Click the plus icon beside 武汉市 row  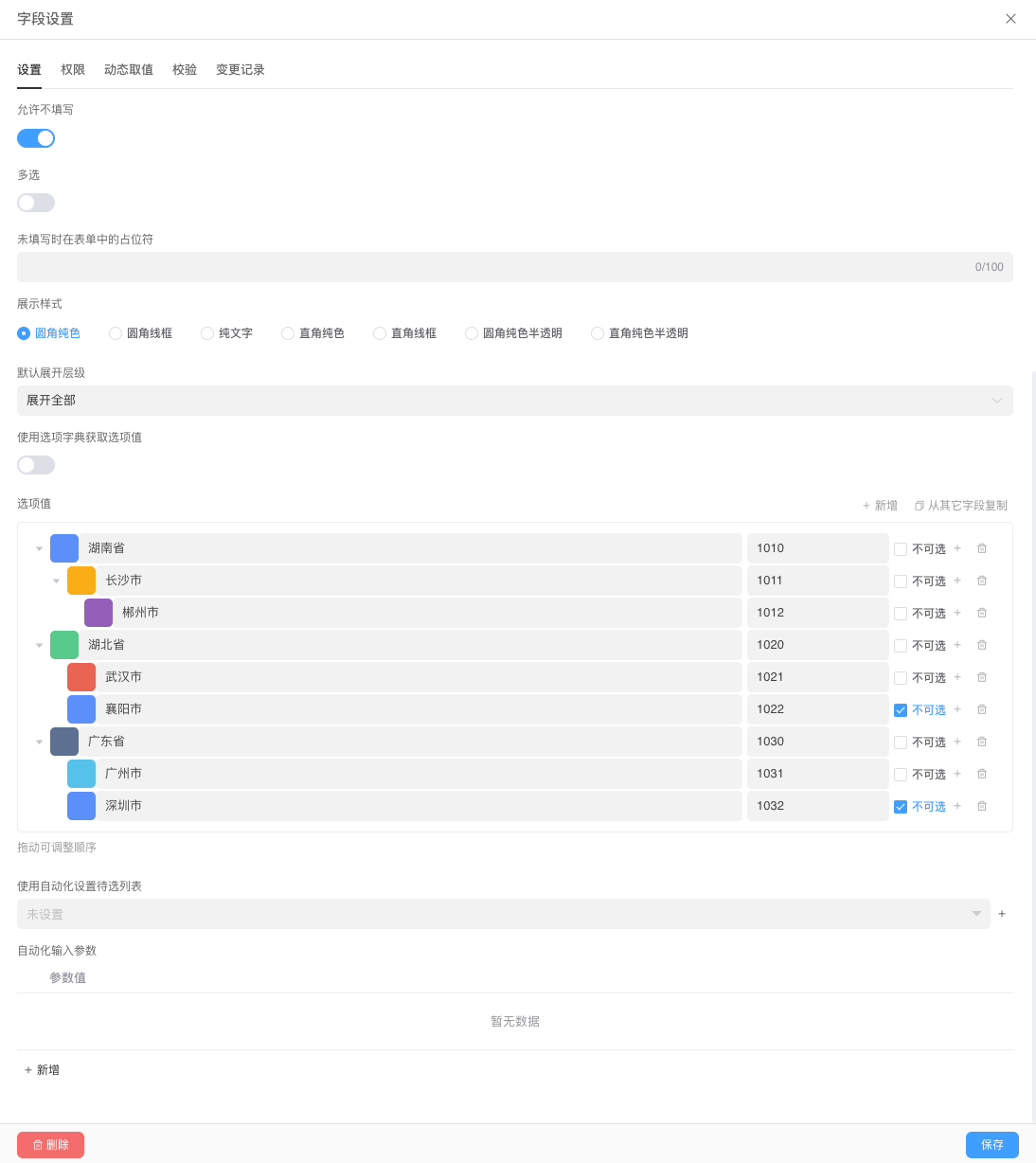coord(956,676)
